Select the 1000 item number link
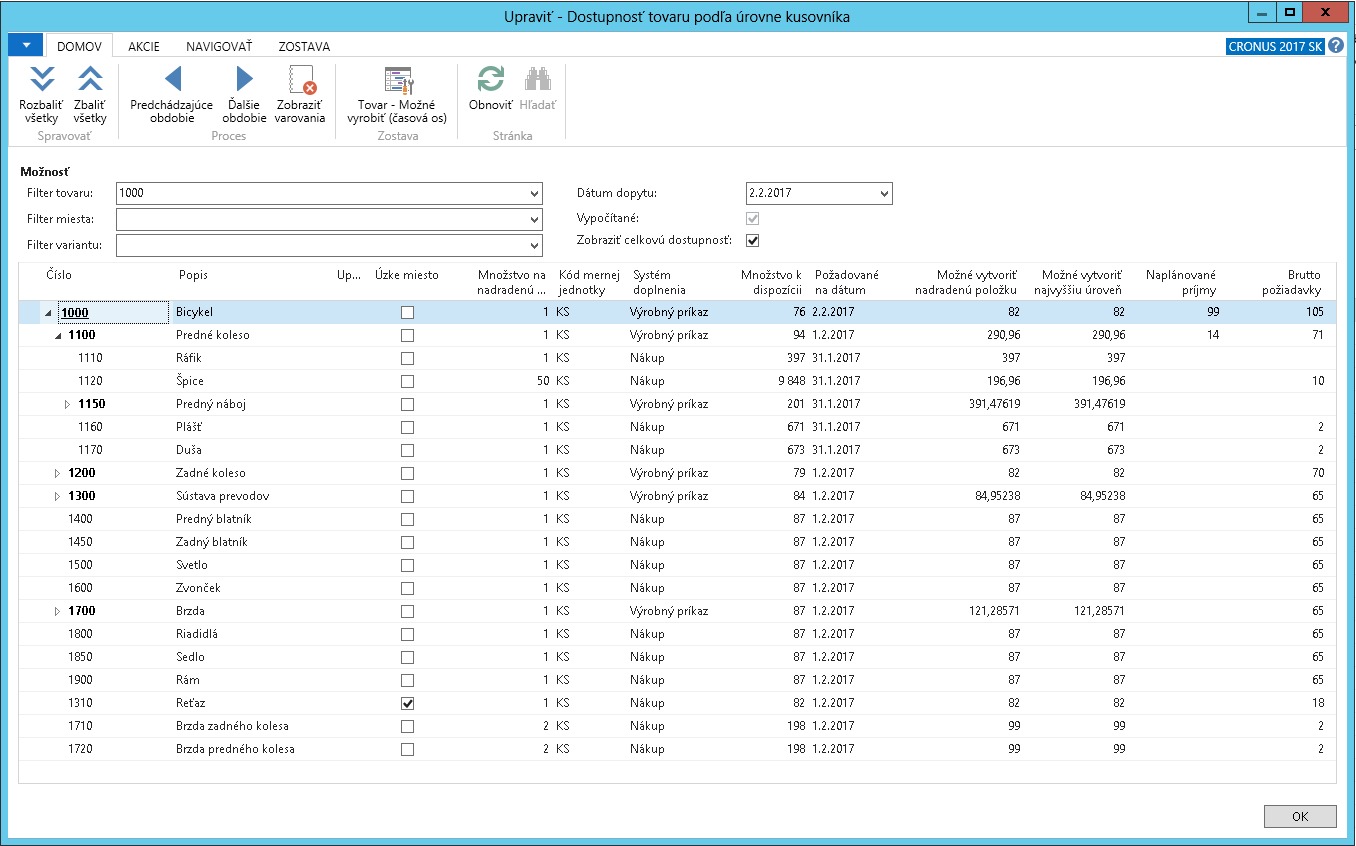 click(74, 313)
